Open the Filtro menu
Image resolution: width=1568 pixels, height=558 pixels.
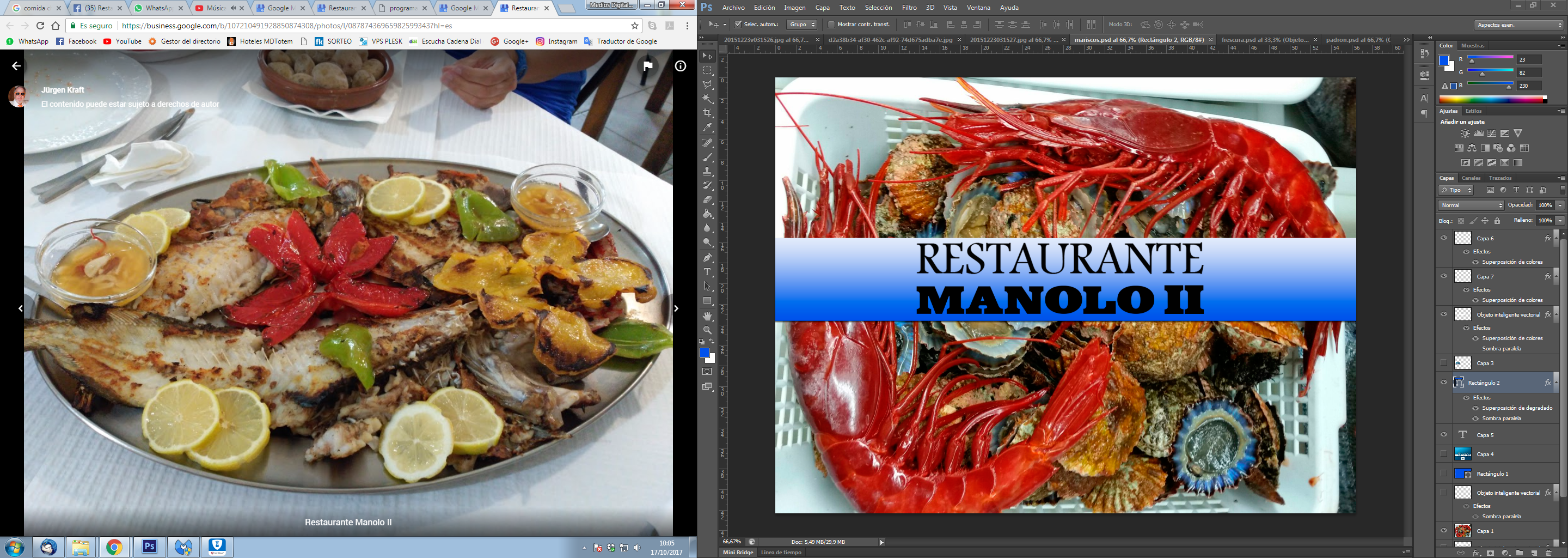pos(909,7)
